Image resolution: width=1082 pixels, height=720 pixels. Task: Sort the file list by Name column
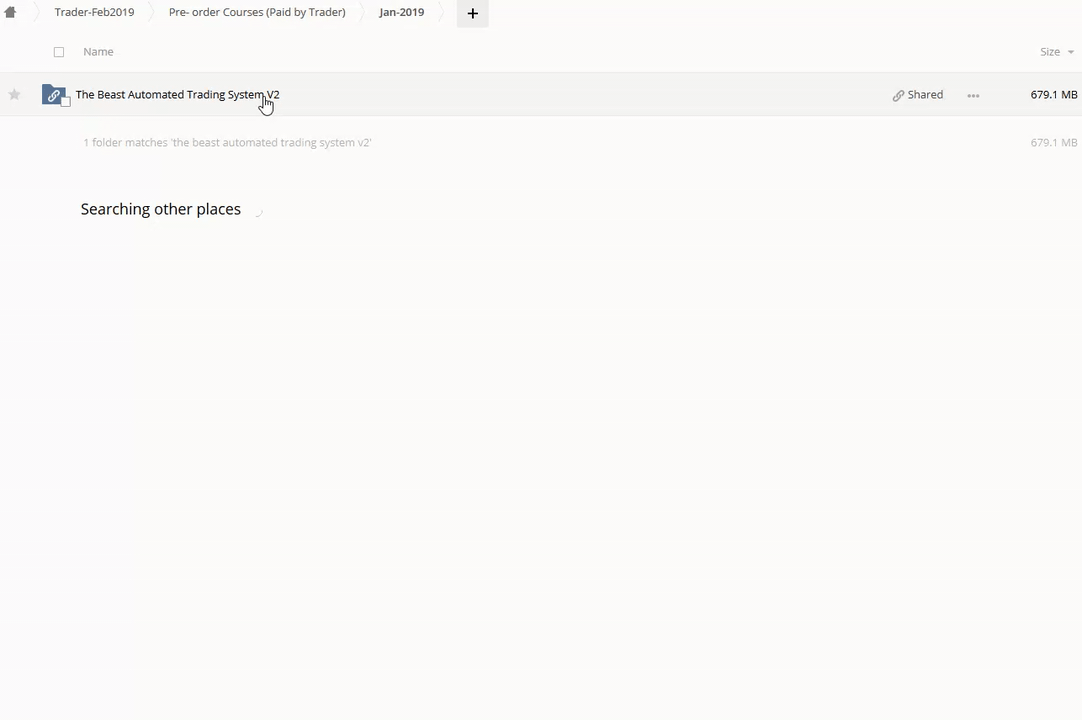pos(98,52)
